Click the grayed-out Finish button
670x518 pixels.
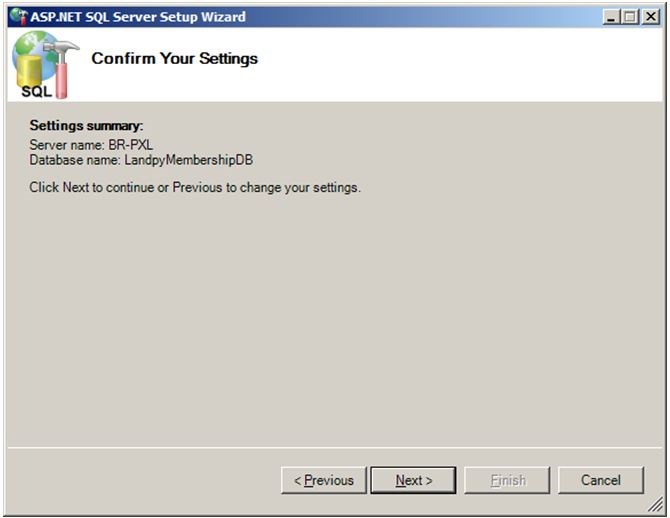[x=507, y=480]
